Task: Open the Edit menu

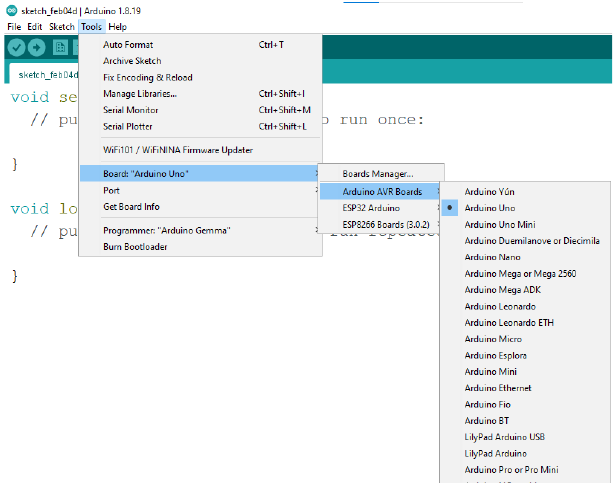Action: coord(34,27)
